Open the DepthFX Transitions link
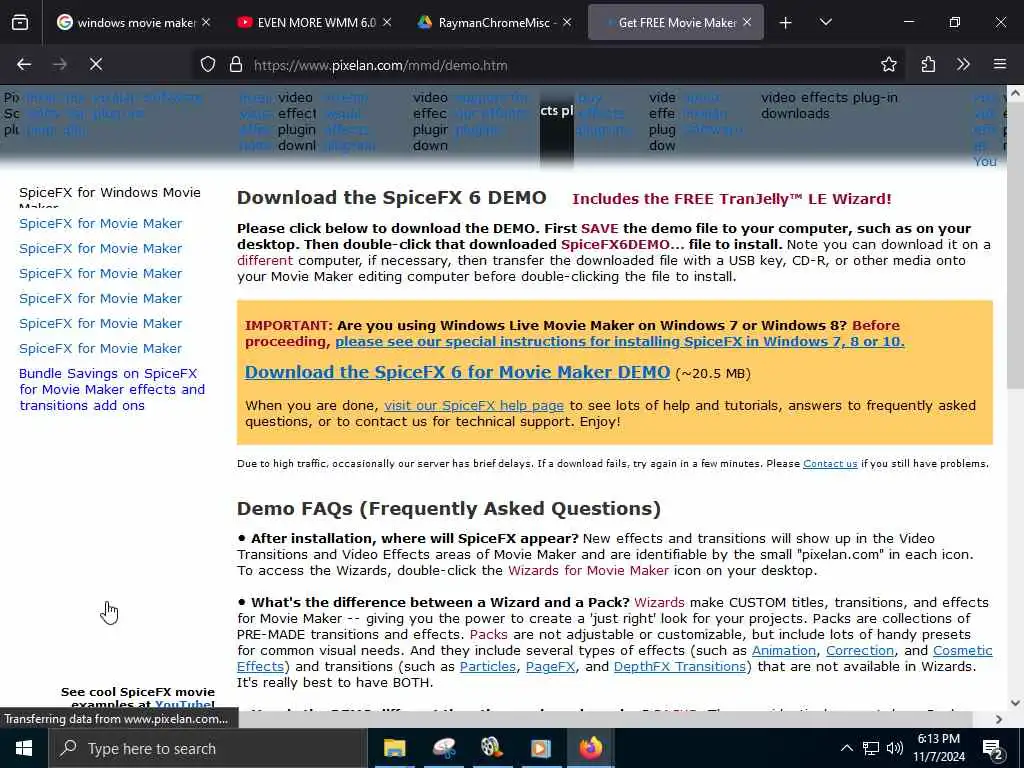Image resolution: width=1024 pixels, height=768 pixels. [679, 667]
